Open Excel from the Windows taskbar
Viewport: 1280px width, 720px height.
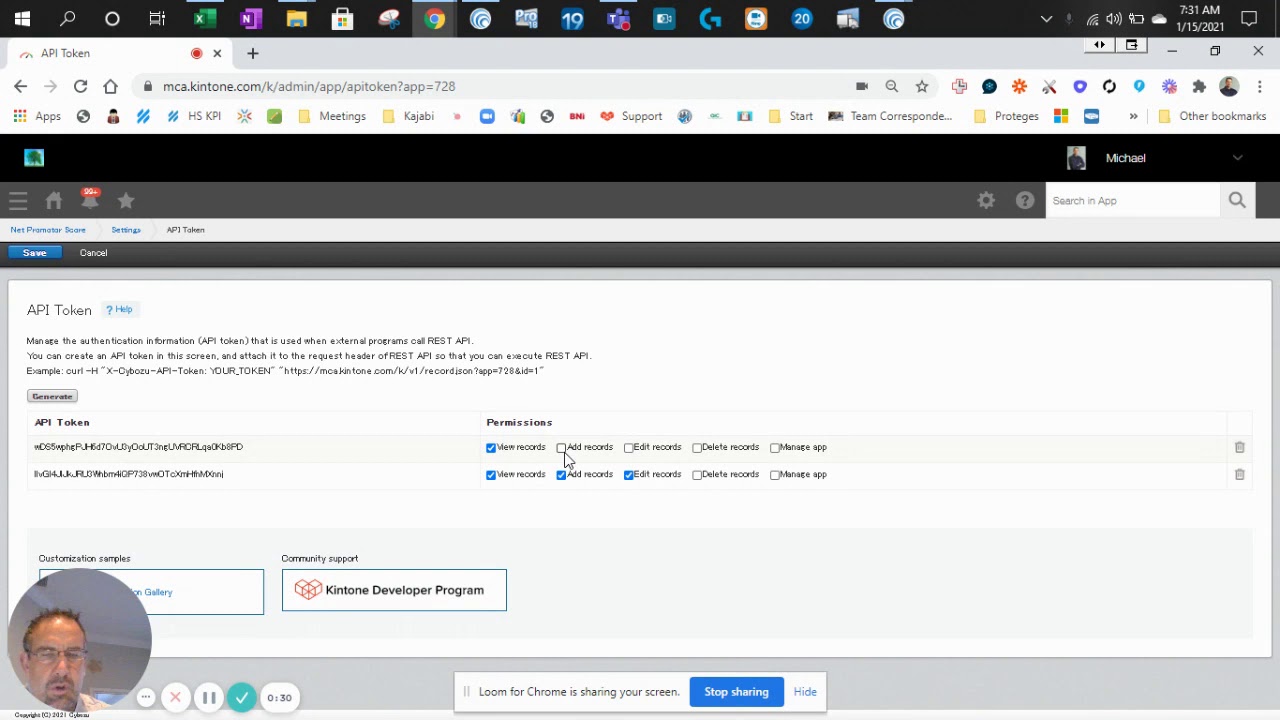(204, 19)
